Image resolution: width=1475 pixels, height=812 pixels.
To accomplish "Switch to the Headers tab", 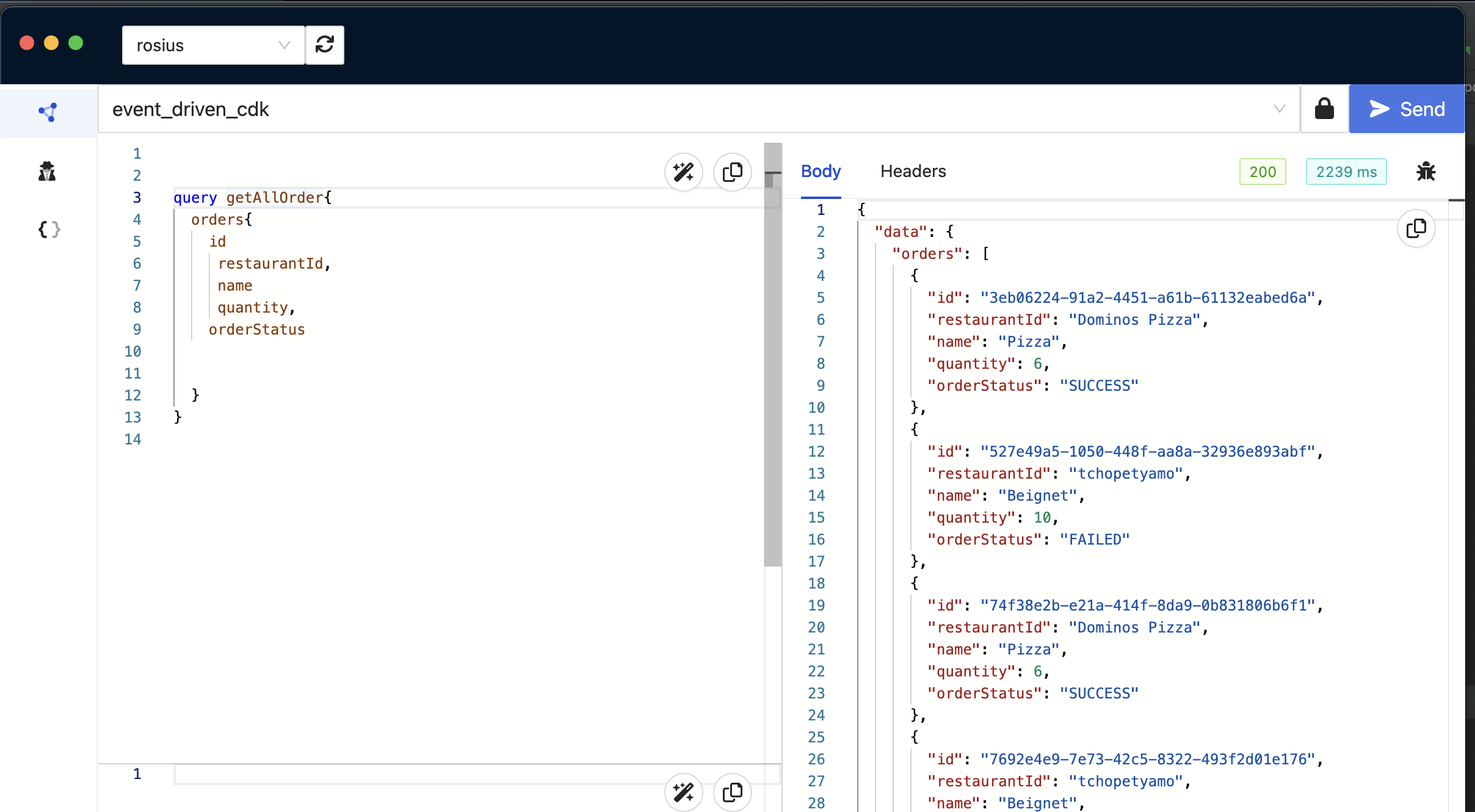I will 913,172.
